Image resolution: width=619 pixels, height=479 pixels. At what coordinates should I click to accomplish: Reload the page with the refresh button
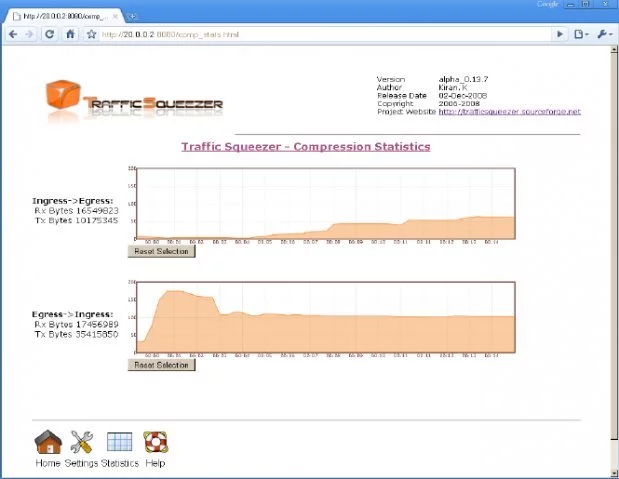[x=50, y=34]
